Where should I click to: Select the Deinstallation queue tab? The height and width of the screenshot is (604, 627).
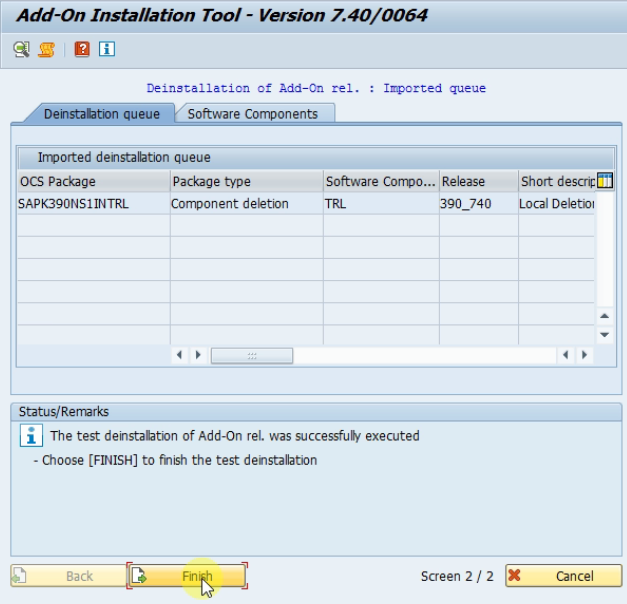click(101, 114)
